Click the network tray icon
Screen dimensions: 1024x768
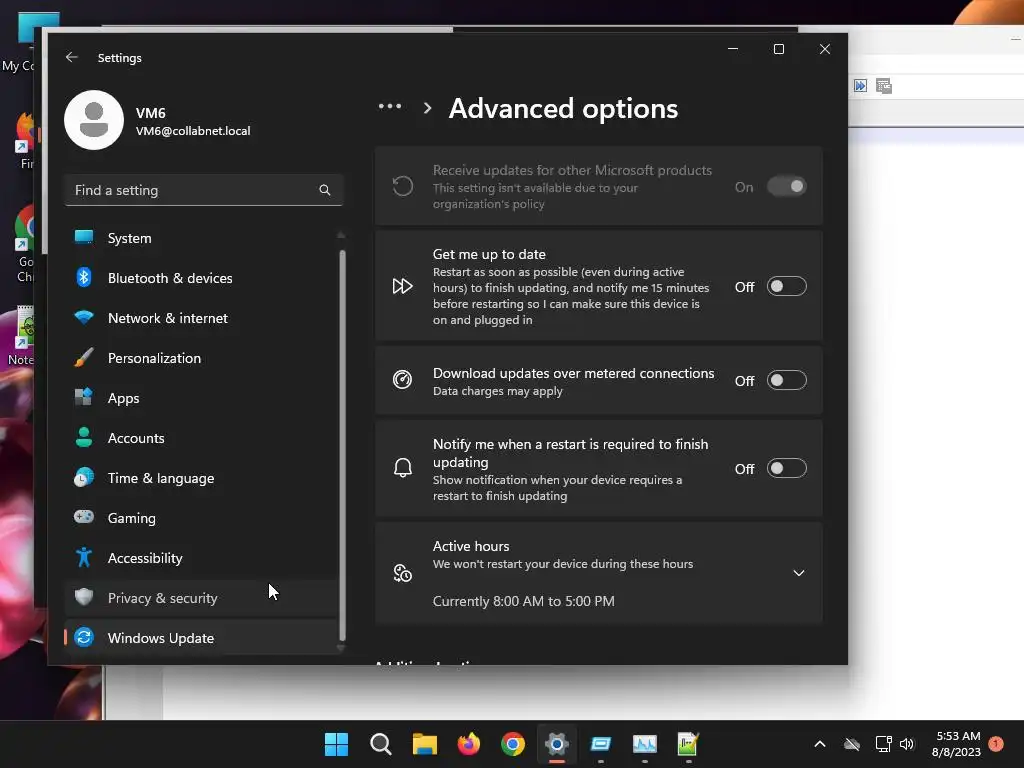(x=883, y=744)
